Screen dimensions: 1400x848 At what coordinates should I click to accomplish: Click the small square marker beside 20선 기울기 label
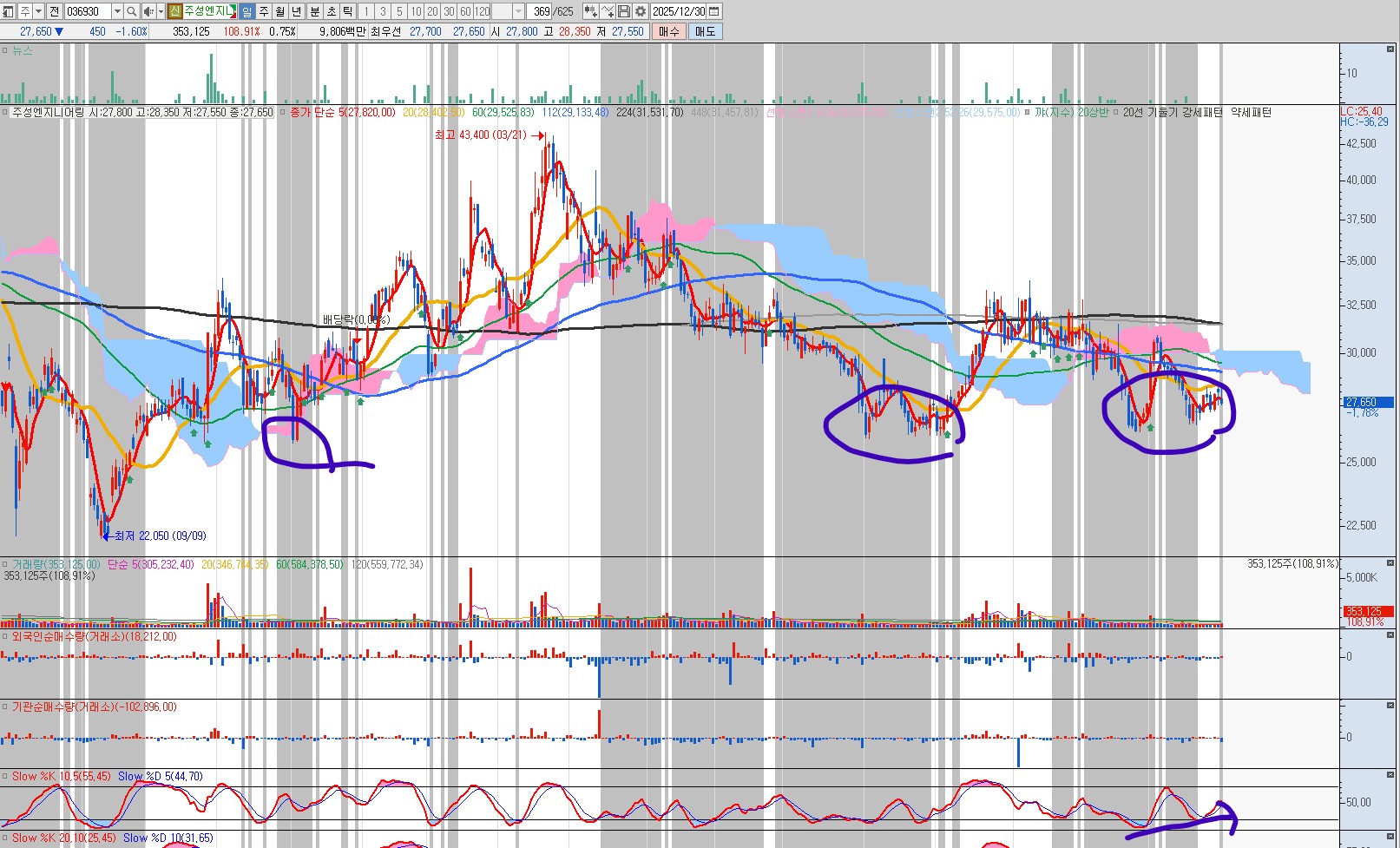(1115, 112)
